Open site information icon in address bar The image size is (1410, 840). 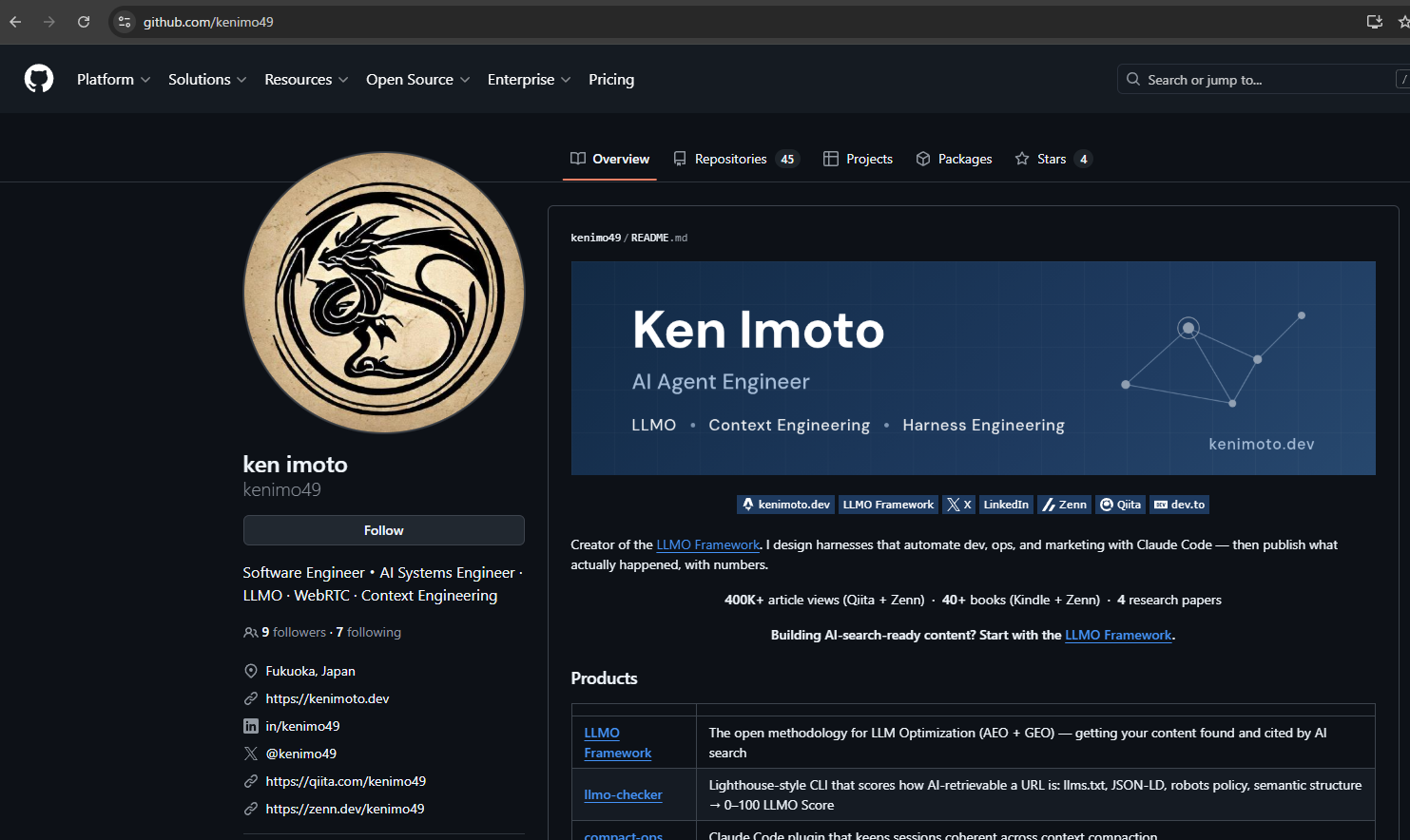click(x=125, y=22)
